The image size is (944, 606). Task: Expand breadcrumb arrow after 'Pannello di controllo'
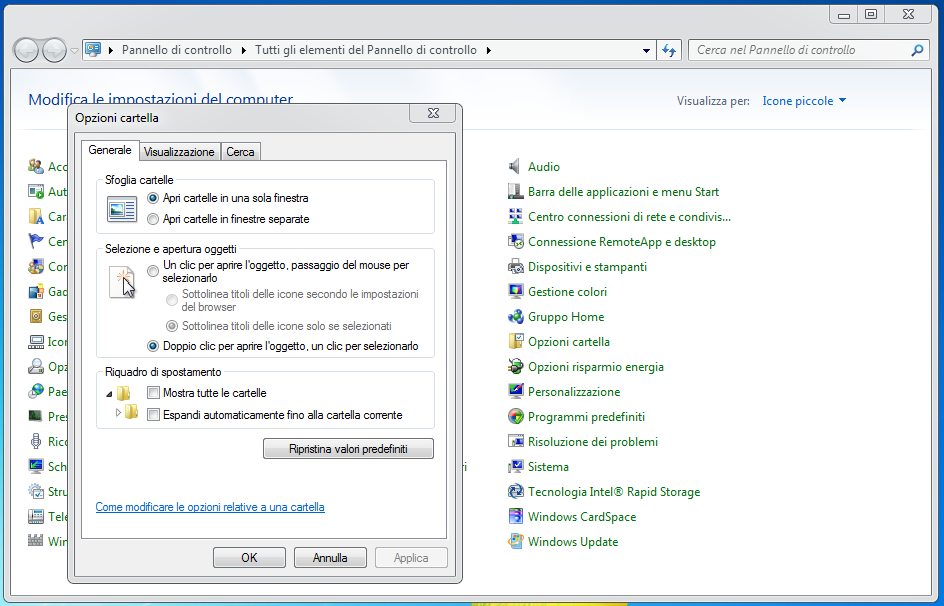coord(243,50)
